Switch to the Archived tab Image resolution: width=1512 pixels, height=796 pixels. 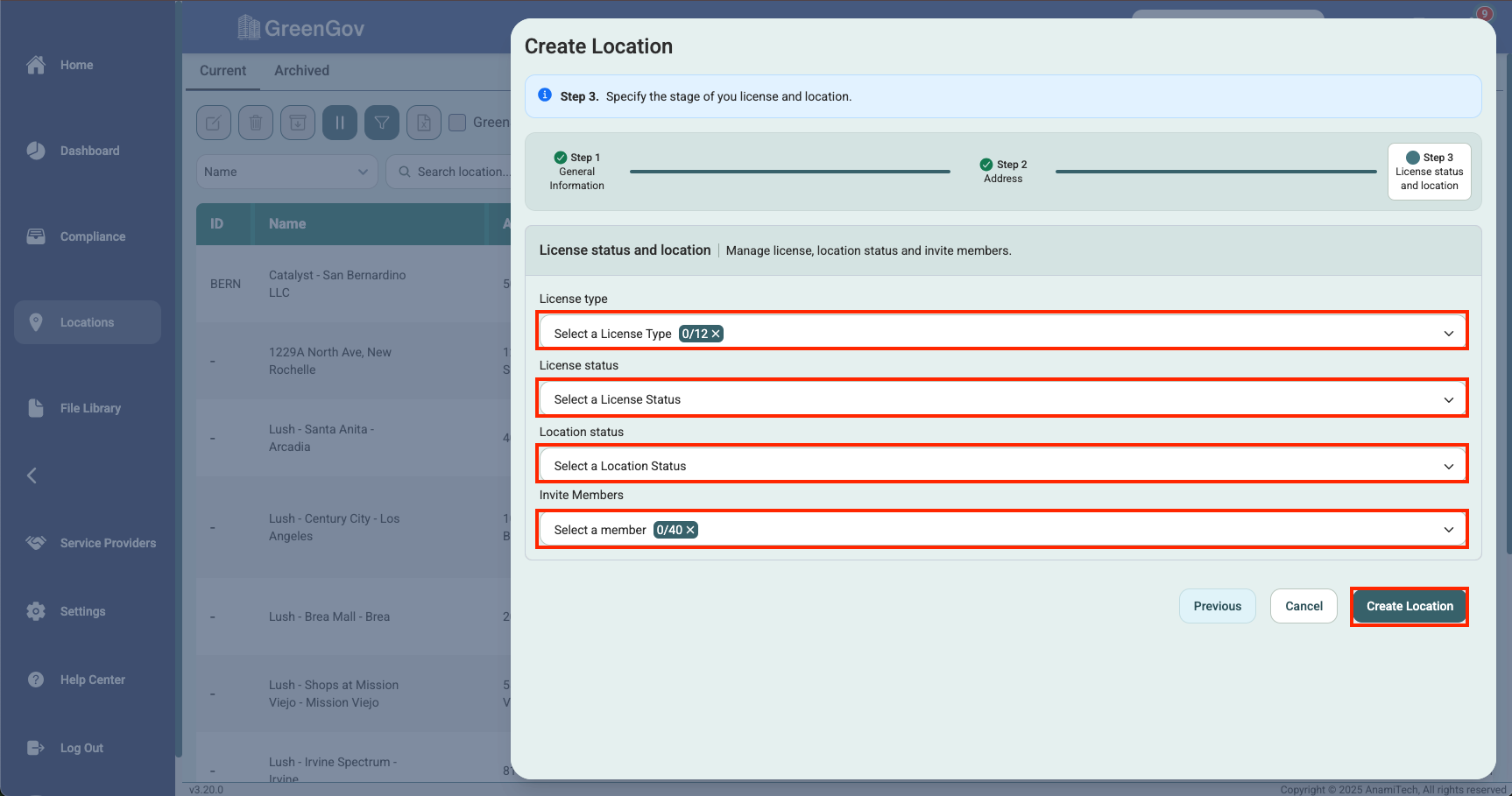pyautogui.click(x=301, y=71)
